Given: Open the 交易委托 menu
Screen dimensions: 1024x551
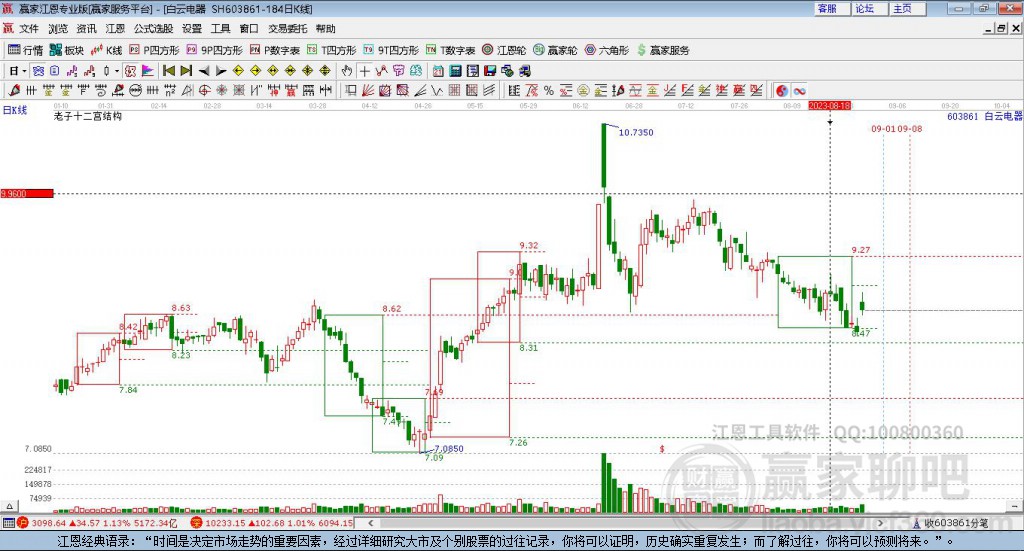Looking at the screenshot, I should coord(287,29).
